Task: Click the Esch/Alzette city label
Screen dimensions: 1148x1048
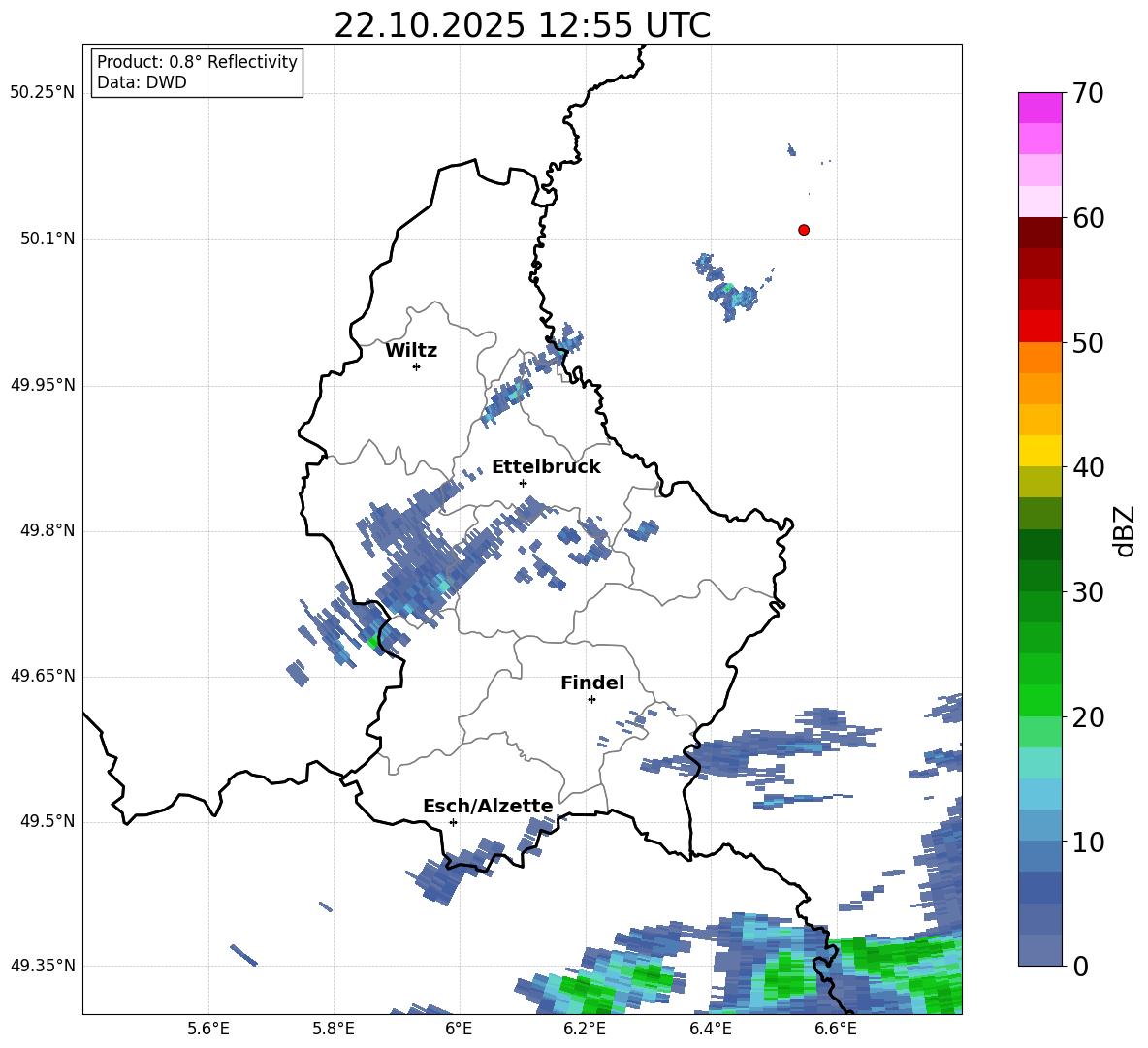Action: click(488, 806)
